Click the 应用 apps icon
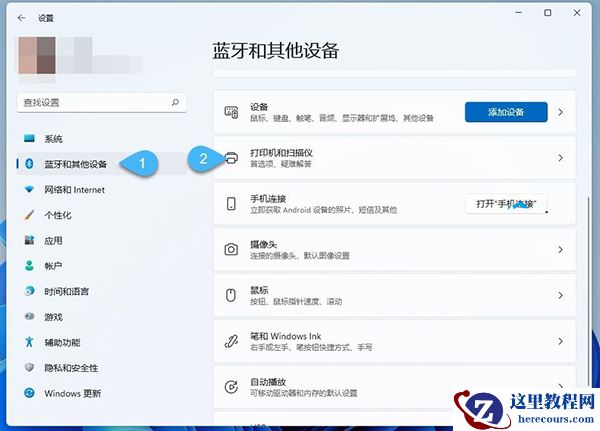The image size is (600, 431). 29,240
